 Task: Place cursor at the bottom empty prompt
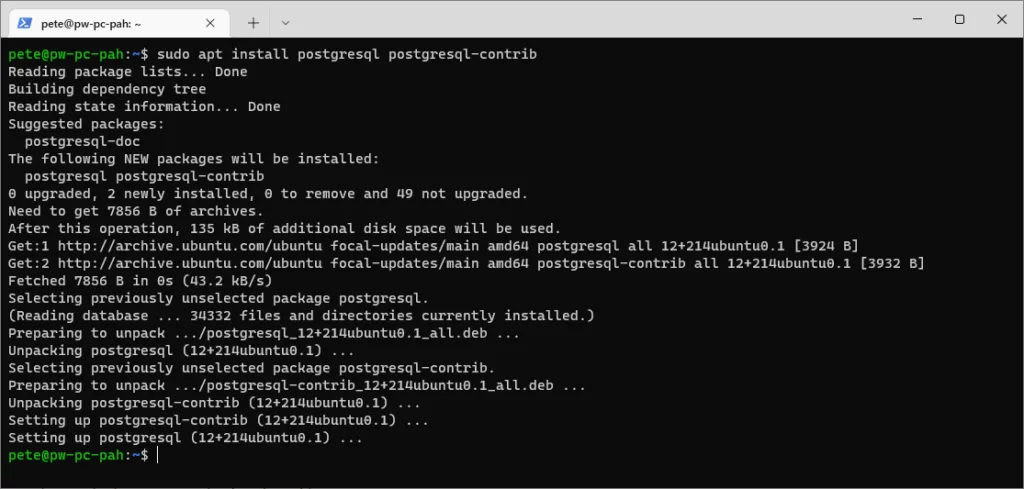158,455
